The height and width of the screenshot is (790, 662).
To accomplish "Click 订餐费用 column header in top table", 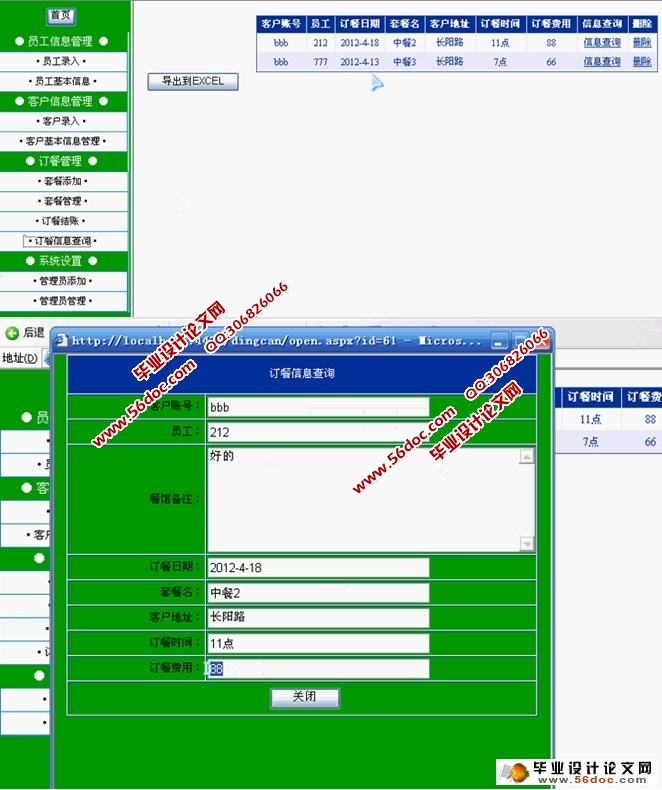I will pos(551,24).
